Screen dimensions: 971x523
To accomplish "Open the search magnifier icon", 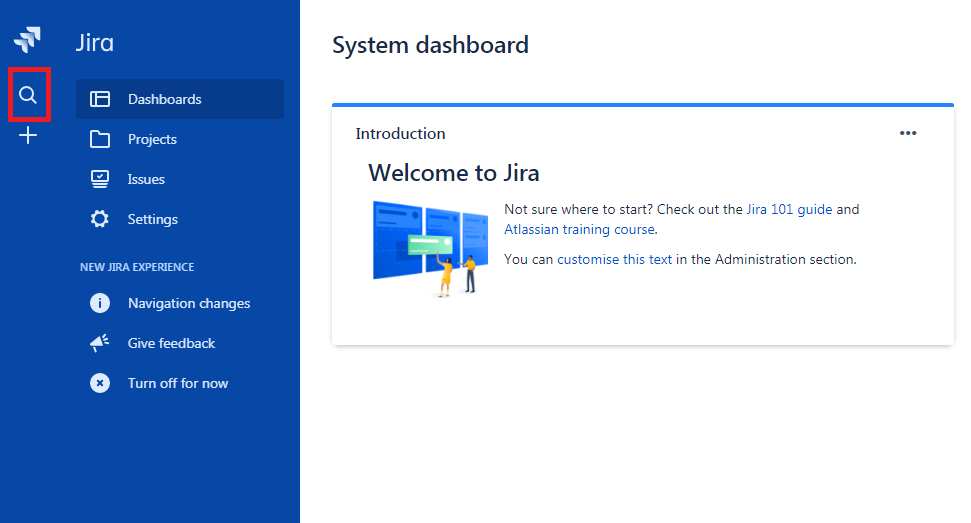I will coord(28,95).
